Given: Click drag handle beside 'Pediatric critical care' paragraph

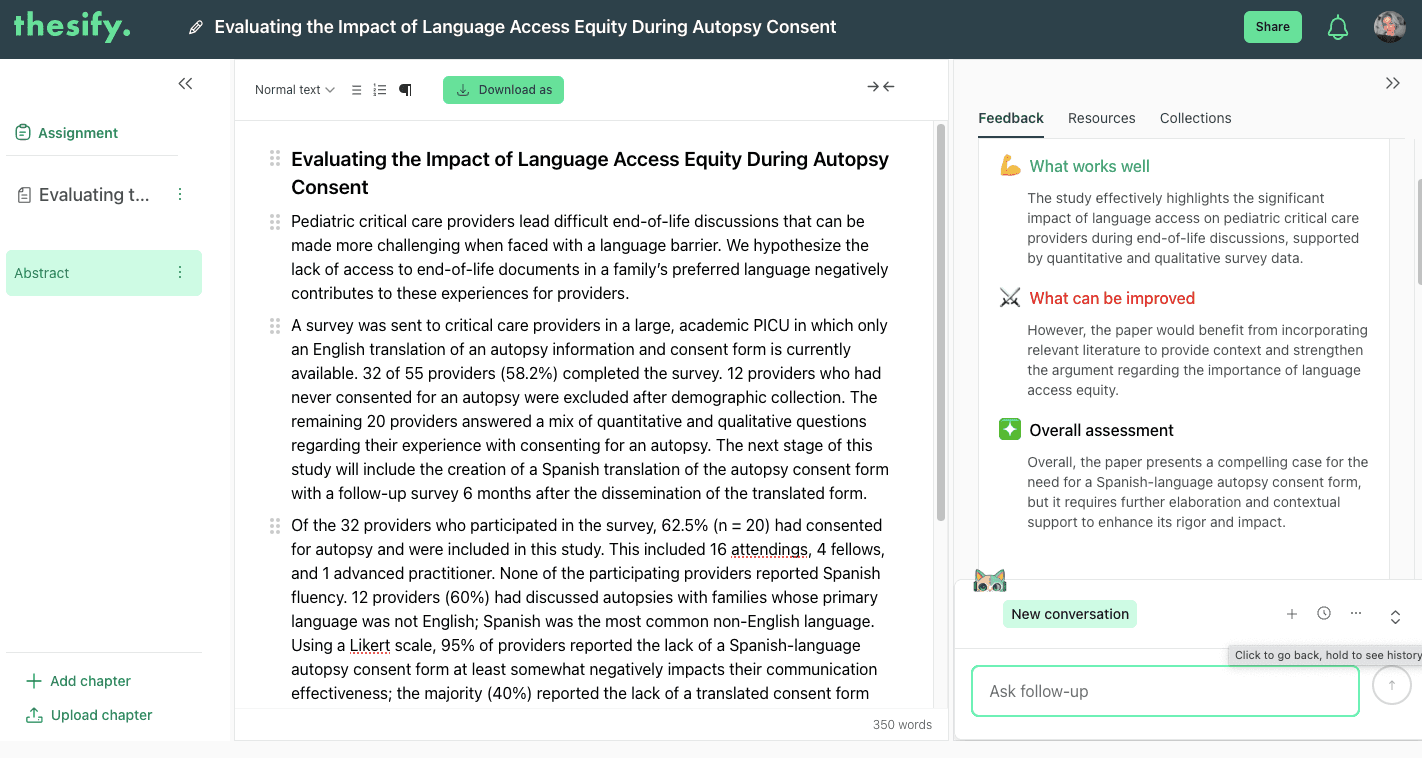Looking at the screenshot, I should click(x=275, y=222).
